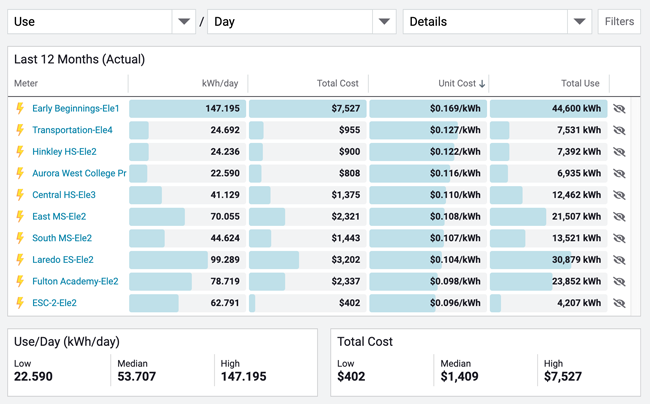Click the electric icon next to Laredo ES-Ele2
The width and height of the screenshot is (650, 404).
coord(19,260)
